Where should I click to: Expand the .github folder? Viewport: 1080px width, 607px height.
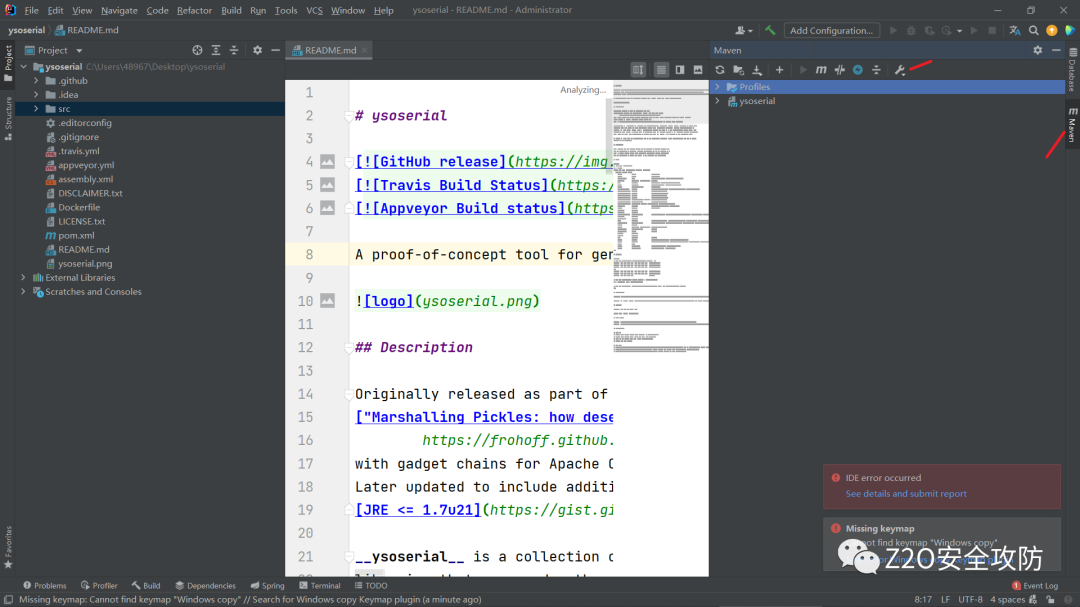(x=36, y=81)
